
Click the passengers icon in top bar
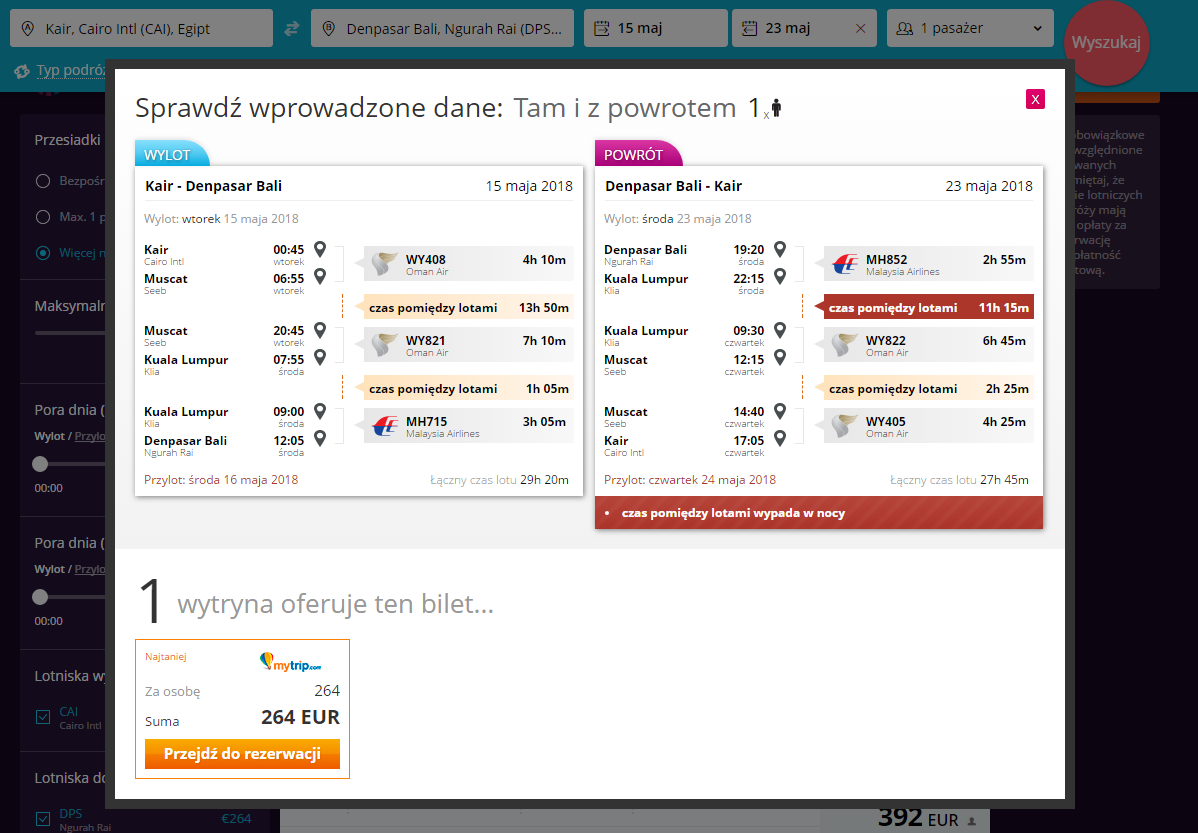905,28
